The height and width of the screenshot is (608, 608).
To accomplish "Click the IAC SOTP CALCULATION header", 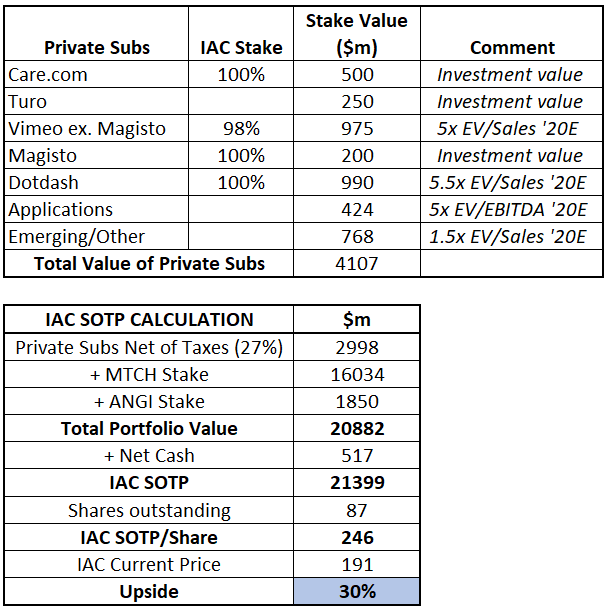I will pos(149,319).
